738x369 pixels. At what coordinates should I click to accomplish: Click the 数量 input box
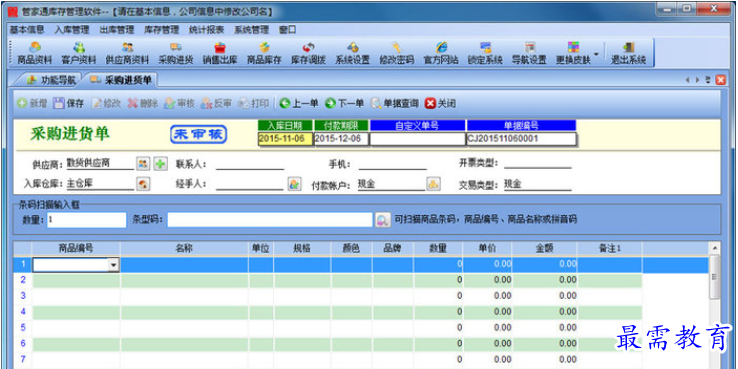[87, 220]
